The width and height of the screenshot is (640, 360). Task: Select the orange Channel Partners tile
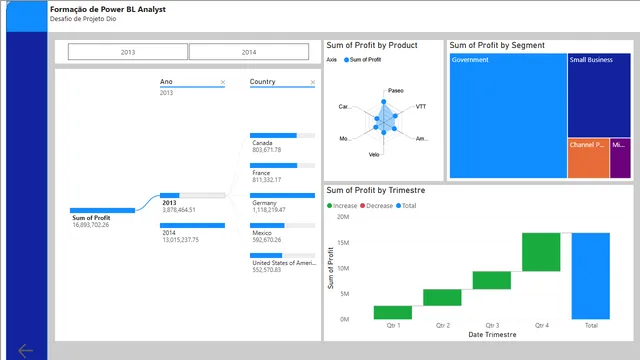click(589, 158)
